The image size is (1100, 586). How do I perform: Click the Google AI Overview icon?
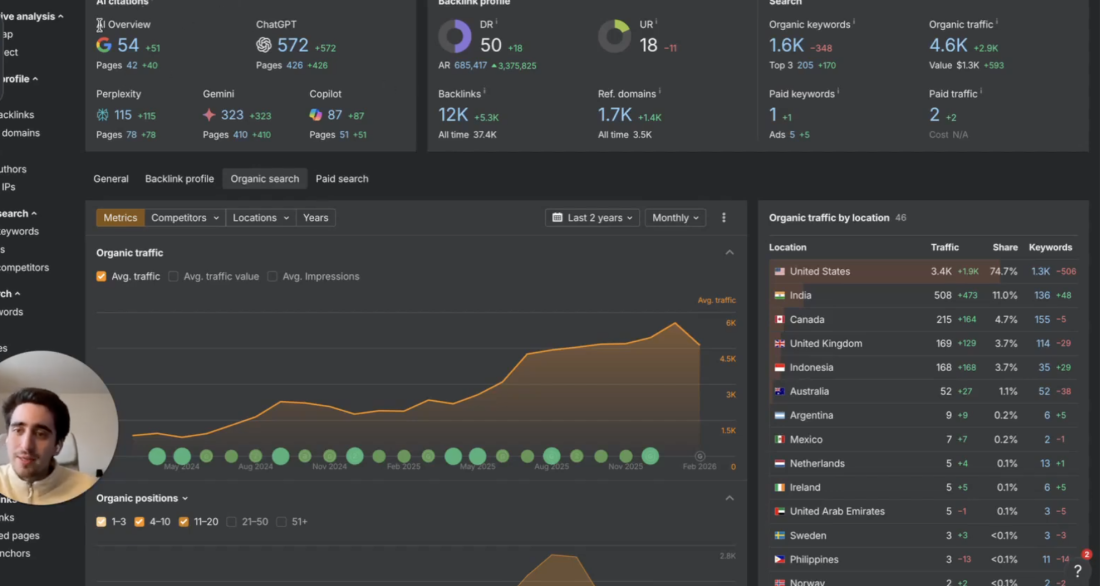coord(104,45)
